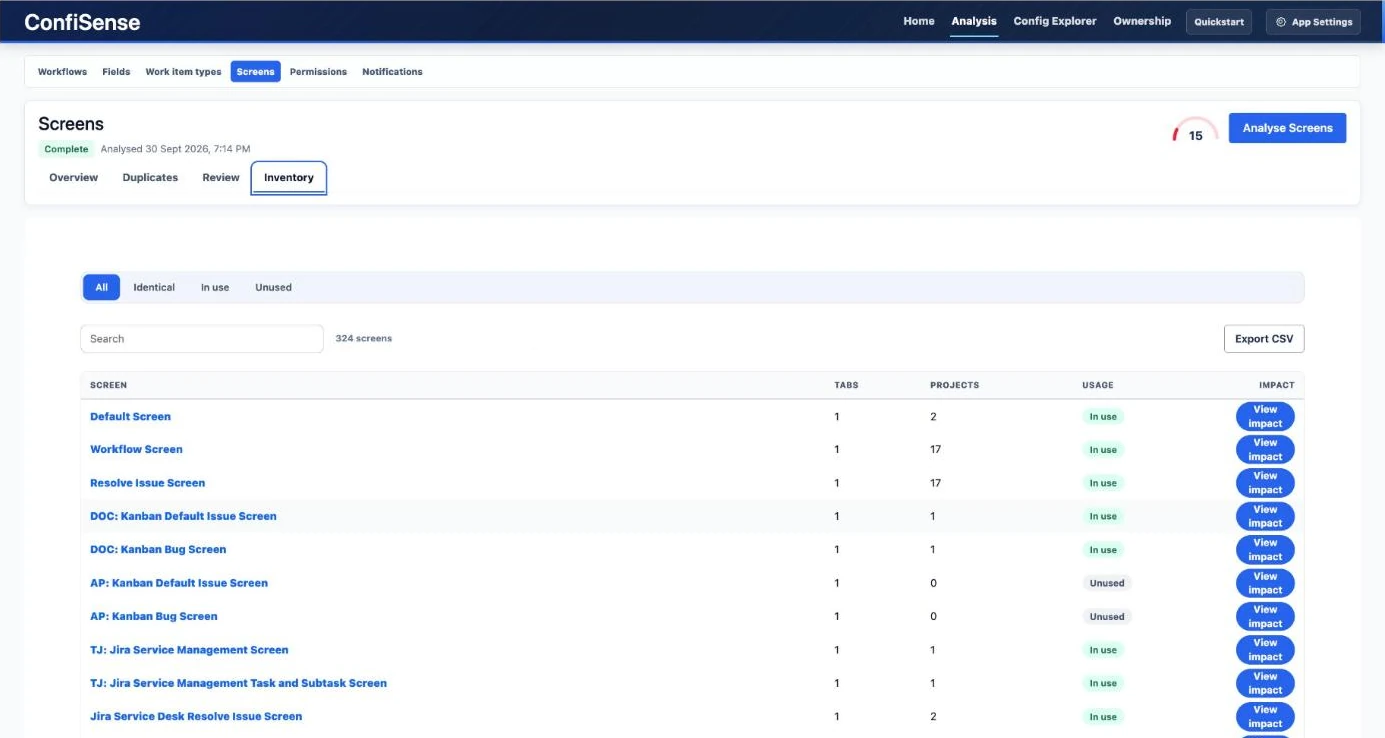
Task: Select the Screens tab
Action: [256, 72]
